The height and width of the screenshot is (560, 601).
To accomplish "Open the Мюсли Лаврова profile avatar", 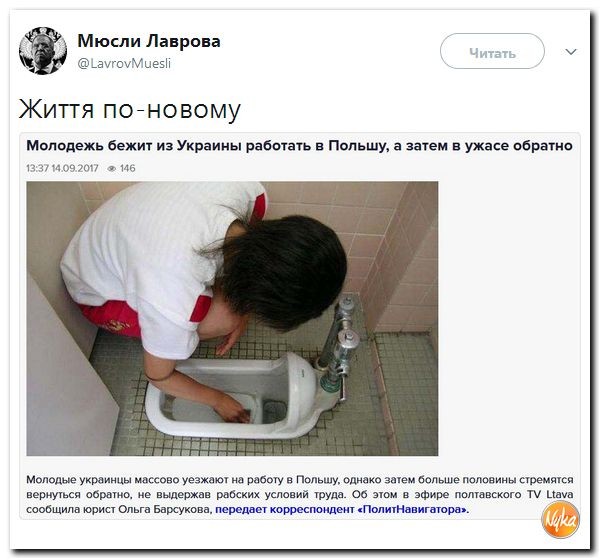I will point(43,51).
